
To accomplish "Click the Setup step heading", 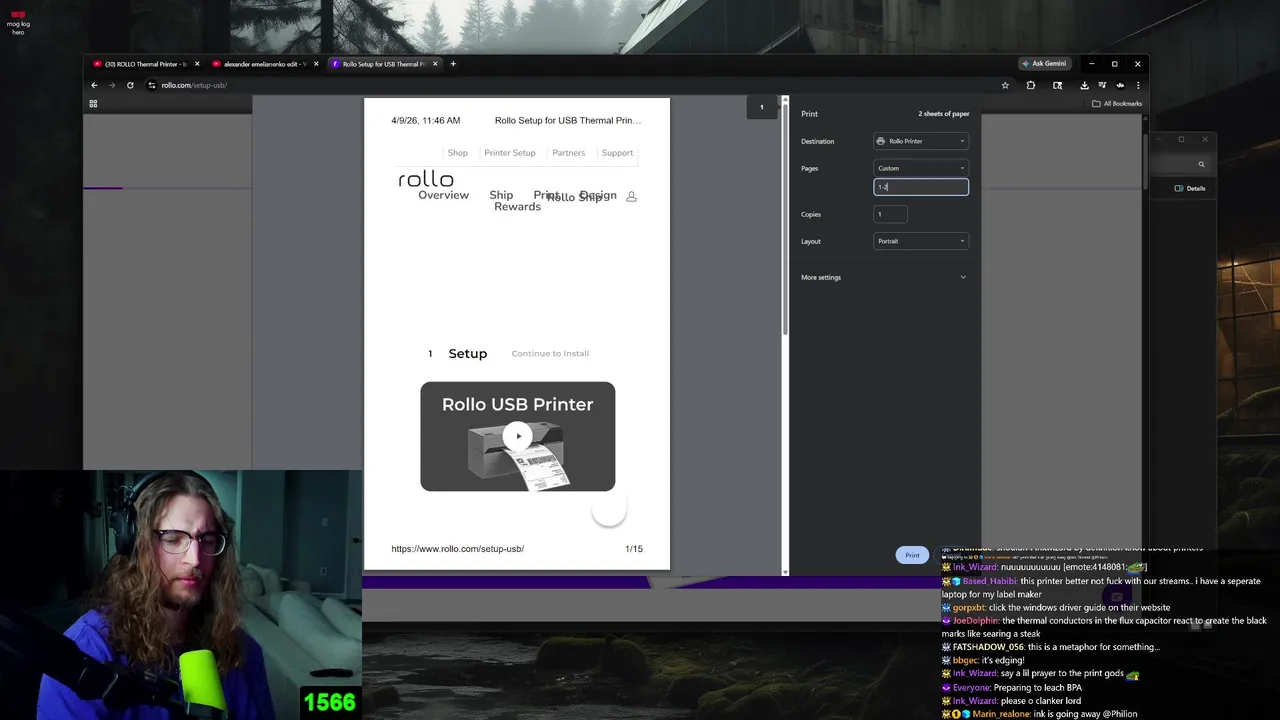I will [467, 353].
